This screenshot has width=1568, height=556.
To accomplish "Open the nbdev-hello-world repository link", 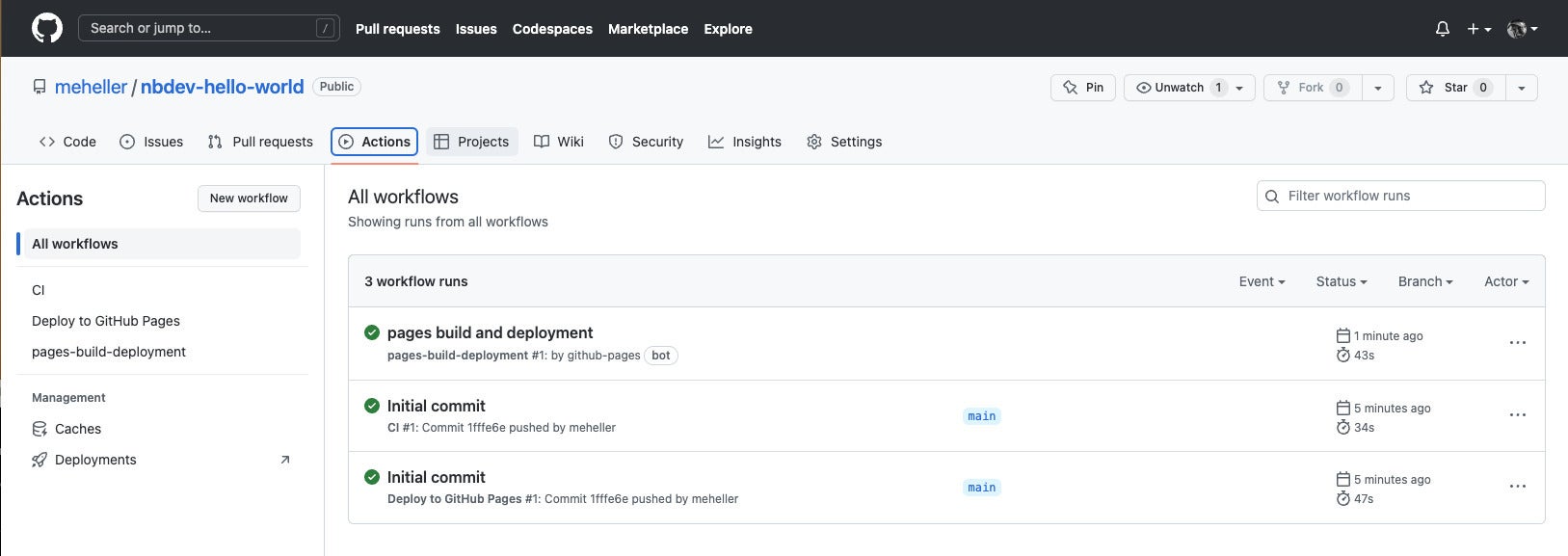I will pyautogui.click(x=222, y=87).
